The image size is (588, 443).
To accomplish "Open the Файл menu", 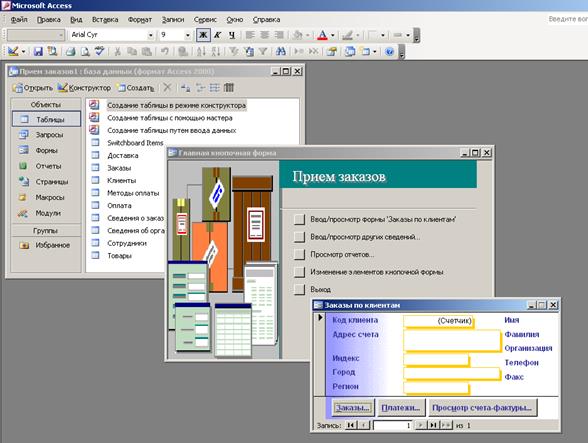I will [19, 20].
